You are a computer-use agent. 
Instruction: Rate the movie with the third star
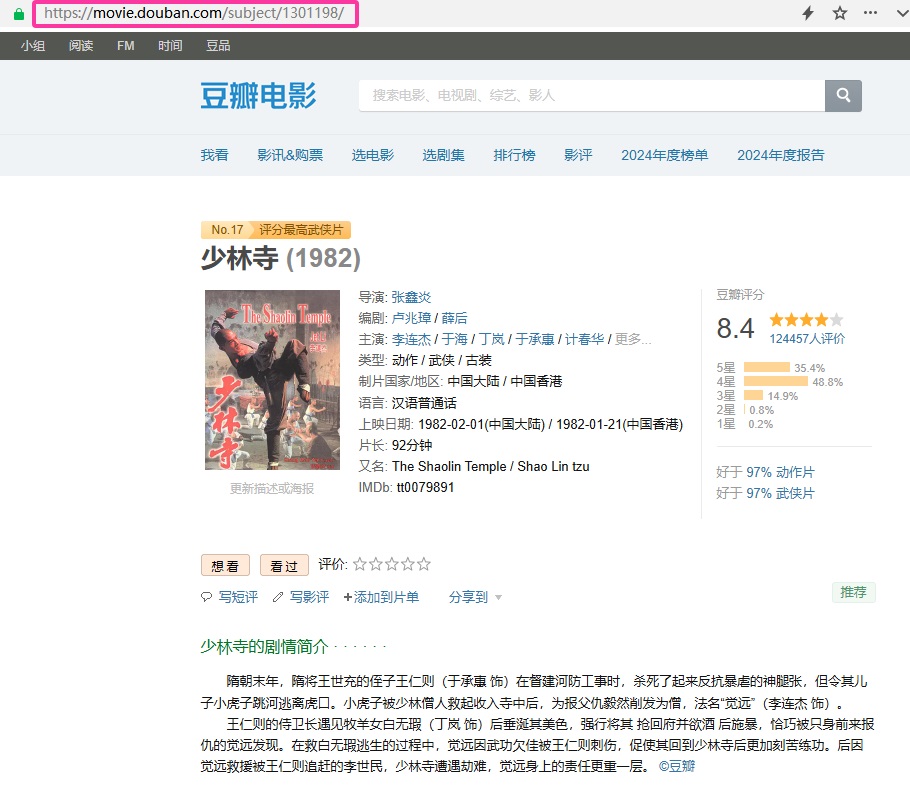[x=392, y=564]
